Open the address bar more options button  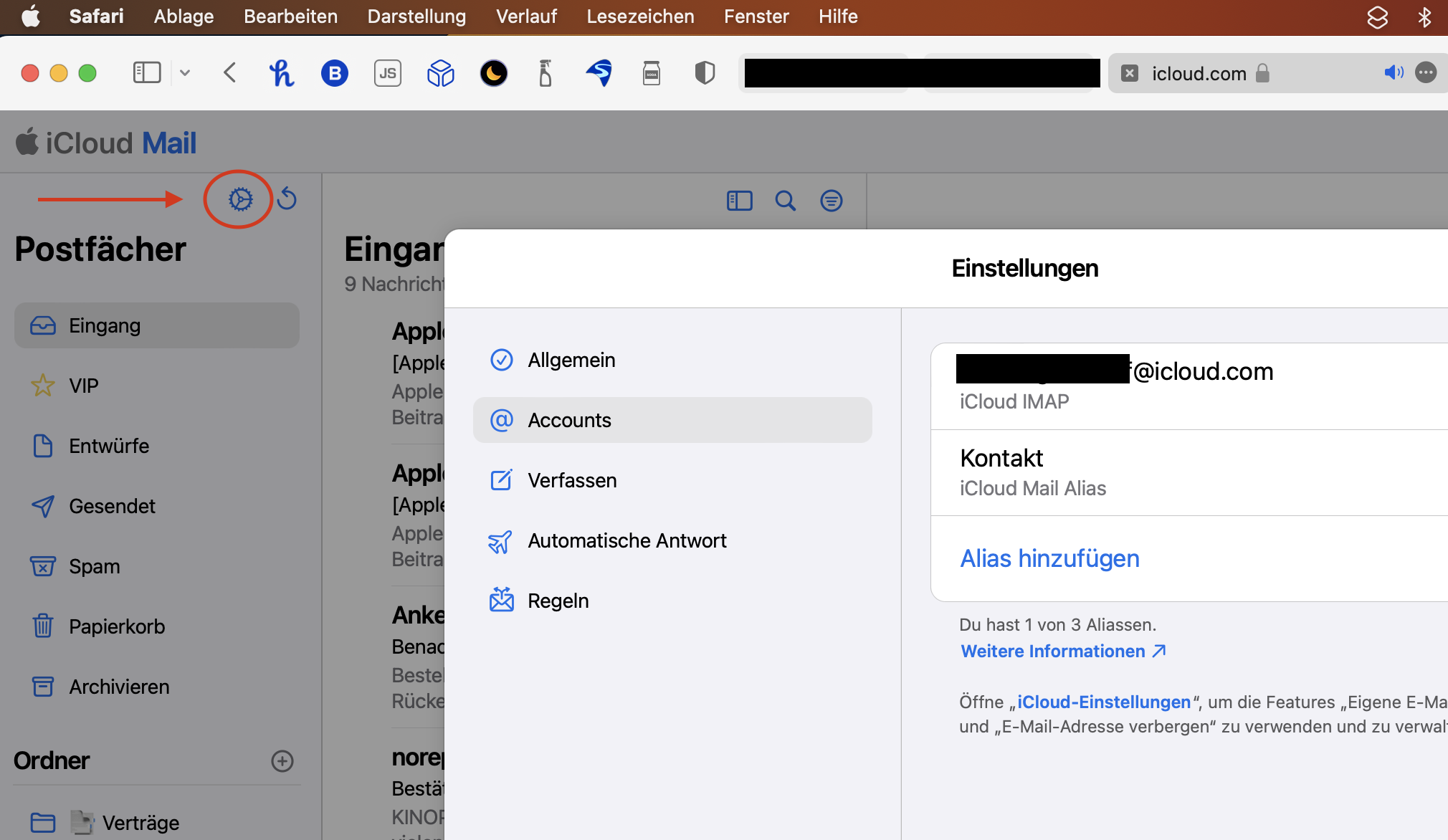(x=1426, y=72)
